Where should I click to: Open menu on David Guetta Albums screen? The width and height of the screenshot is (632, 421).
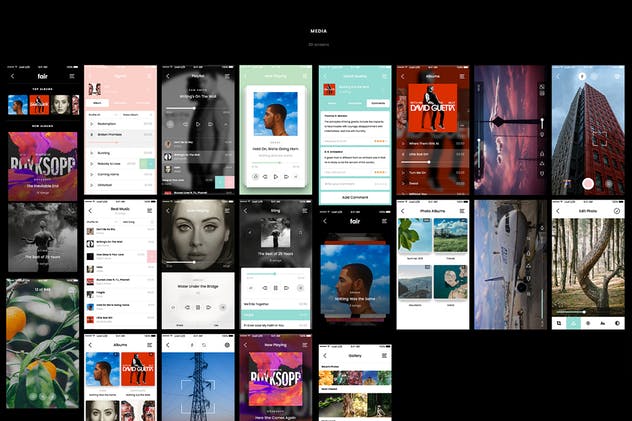[x=462, y=76]
